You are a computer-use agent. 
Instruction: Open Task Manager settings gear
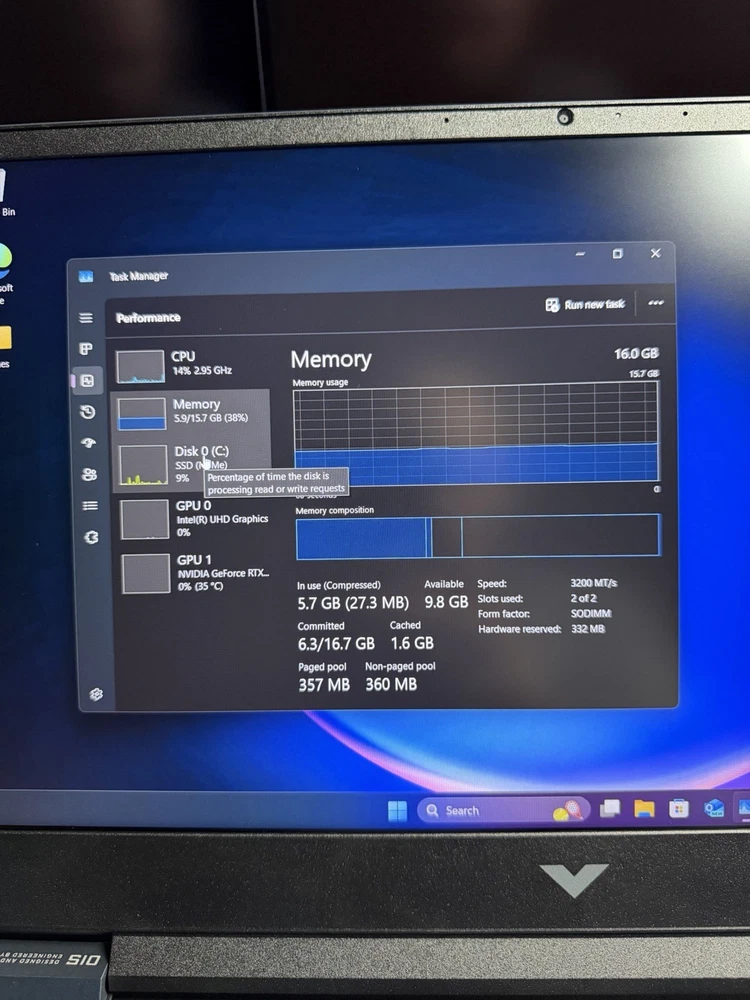pos(96,694)
